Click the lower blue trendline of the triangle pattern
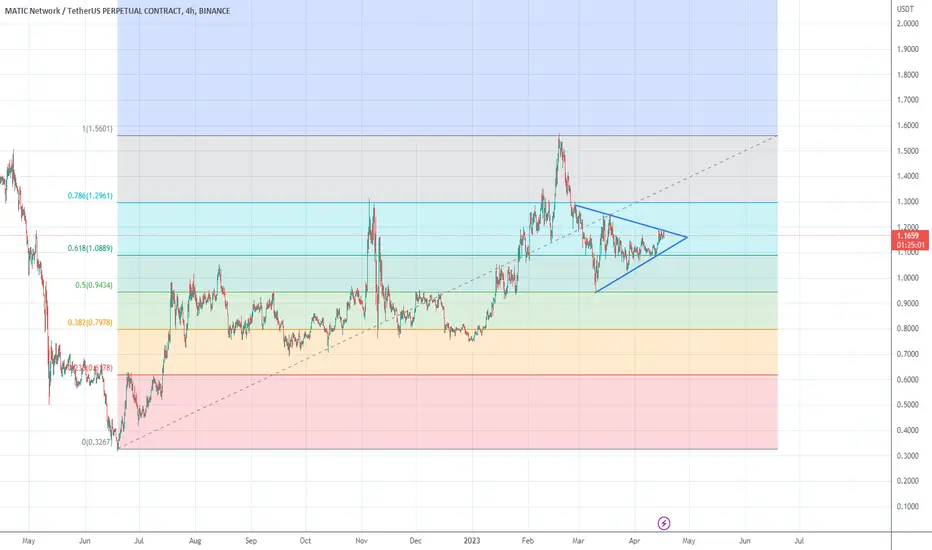932x550 pixels. click(641, 265)
